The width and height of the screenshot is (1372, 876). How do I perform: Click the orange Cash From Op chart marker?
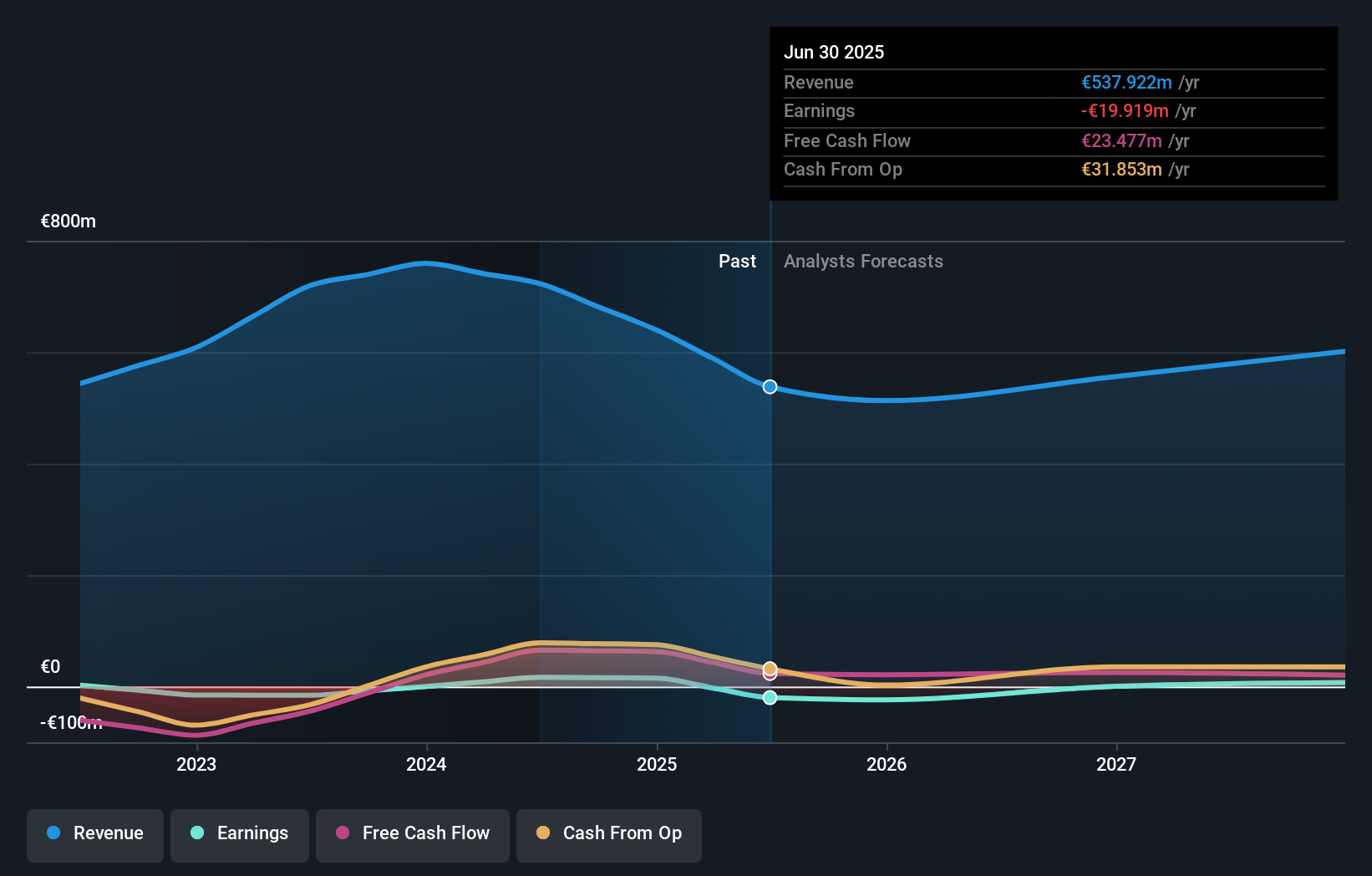(x=769, y=668)
